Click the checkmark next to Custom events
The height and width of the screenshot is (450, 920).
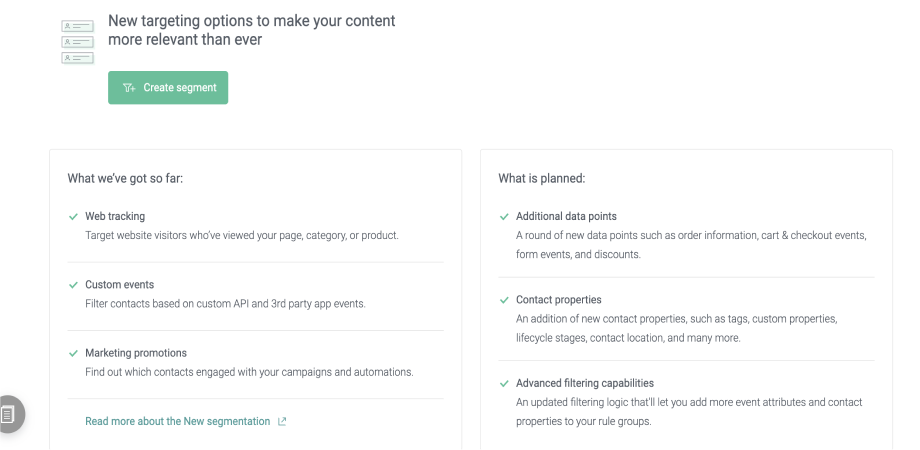(73, 285)
